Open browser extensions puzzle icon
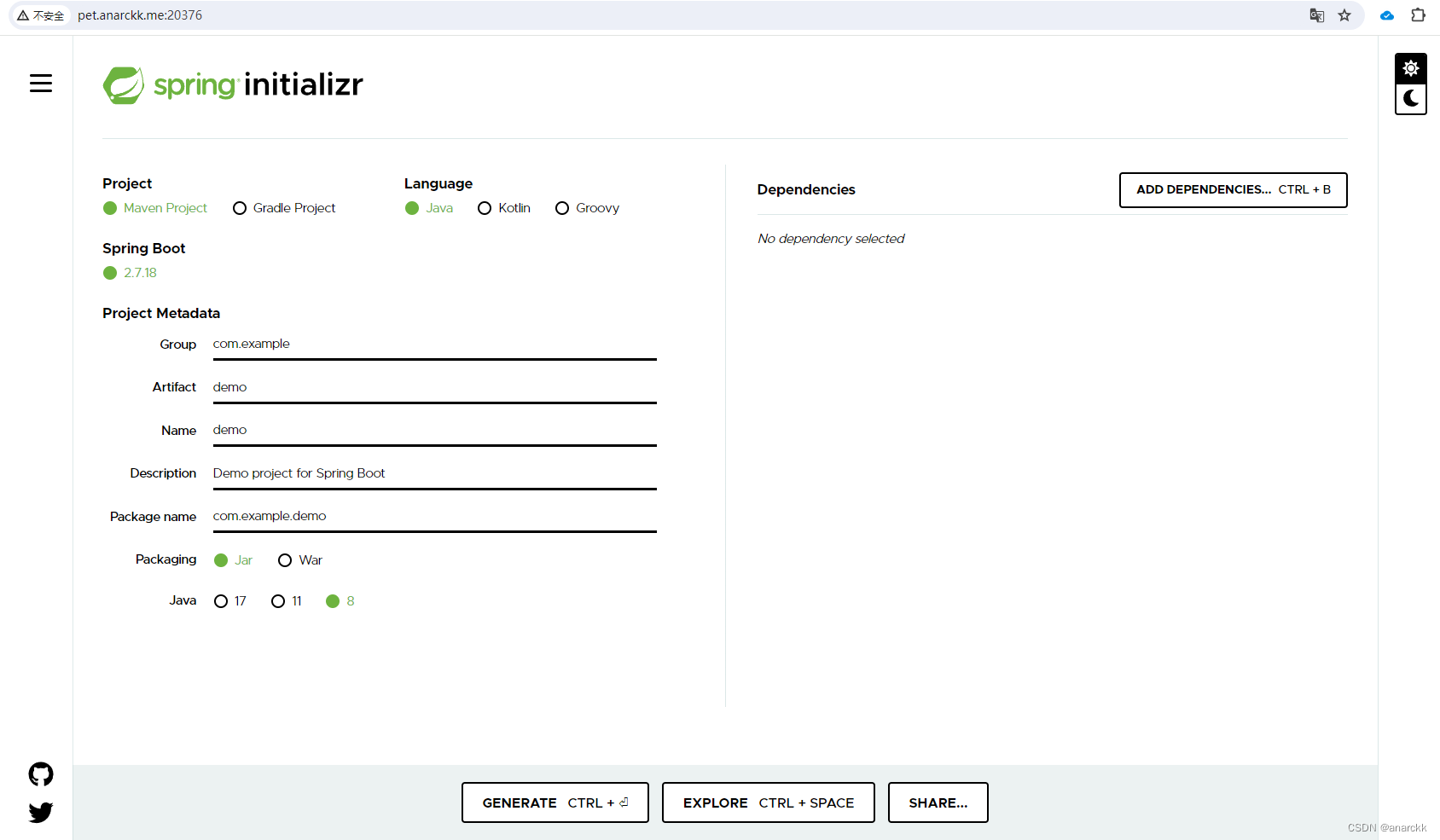The height and width of the screenshot is (840, 1440). pos(1418,15)
